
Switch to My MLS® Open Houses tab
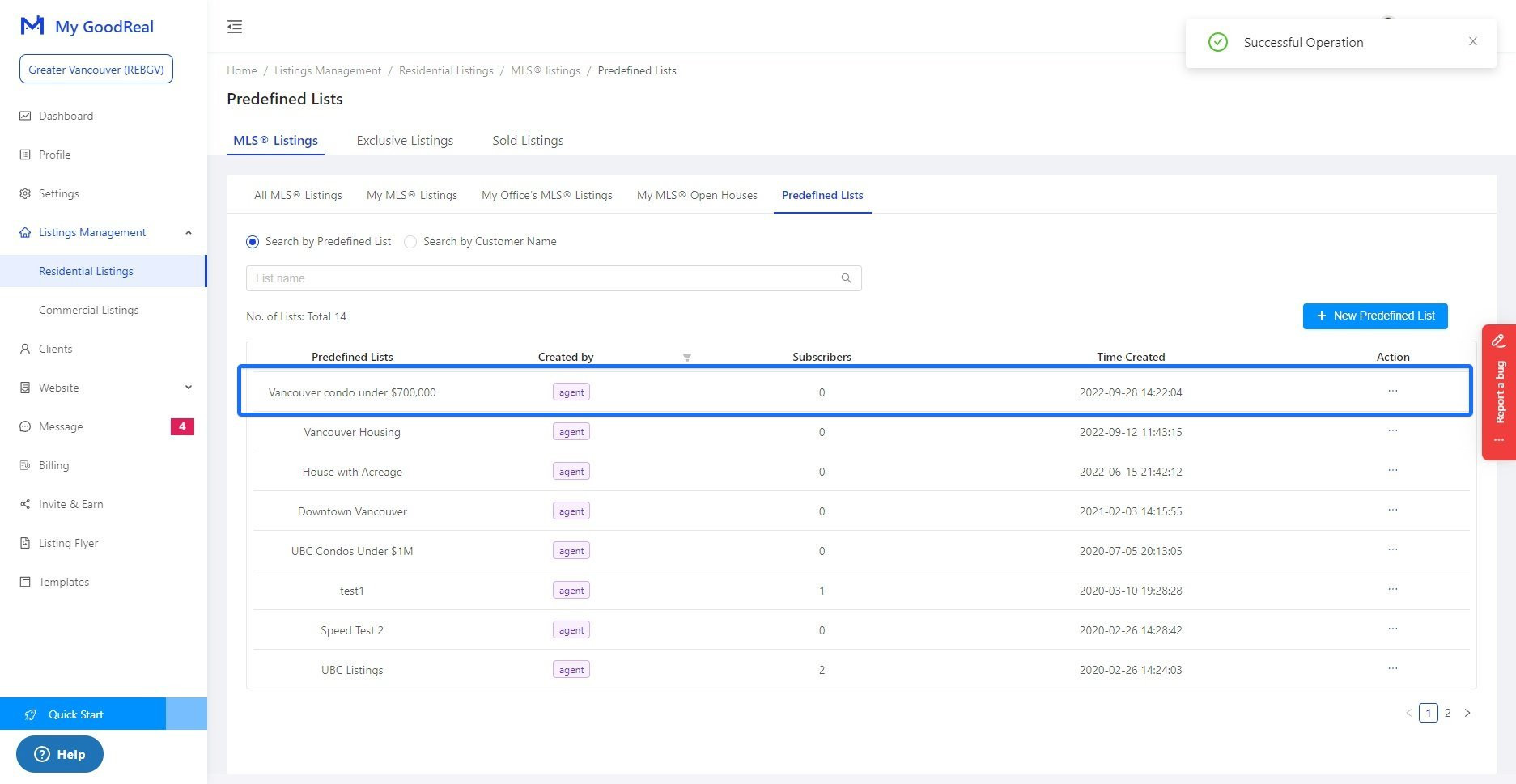pos(697,195)
